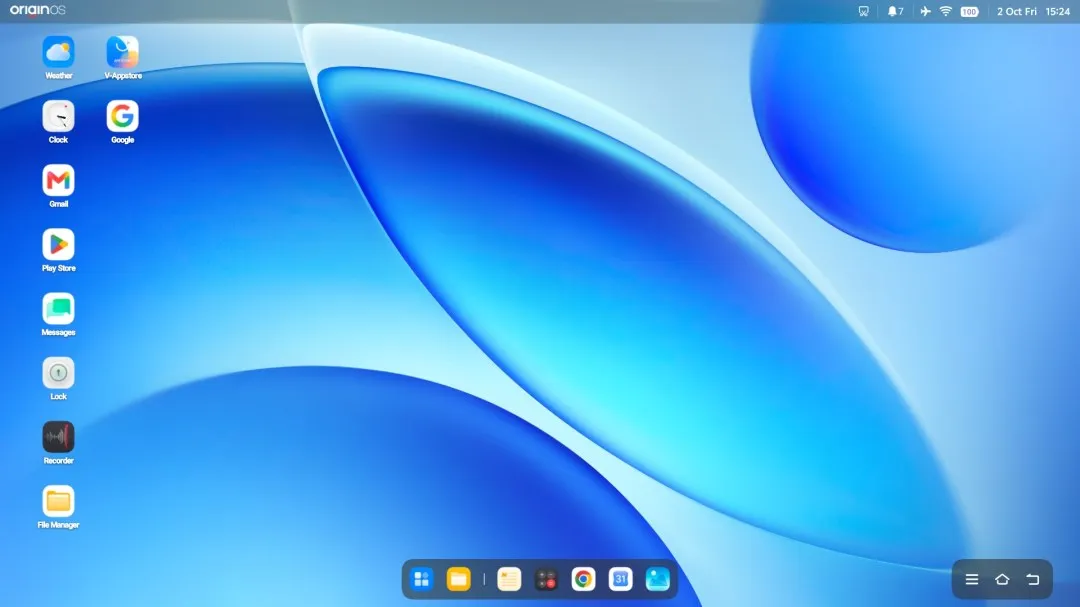Image resolution: width=1080 pixels, height=607 pixels.
Task: Tap the back navigation button
Action: [1032, 579]
